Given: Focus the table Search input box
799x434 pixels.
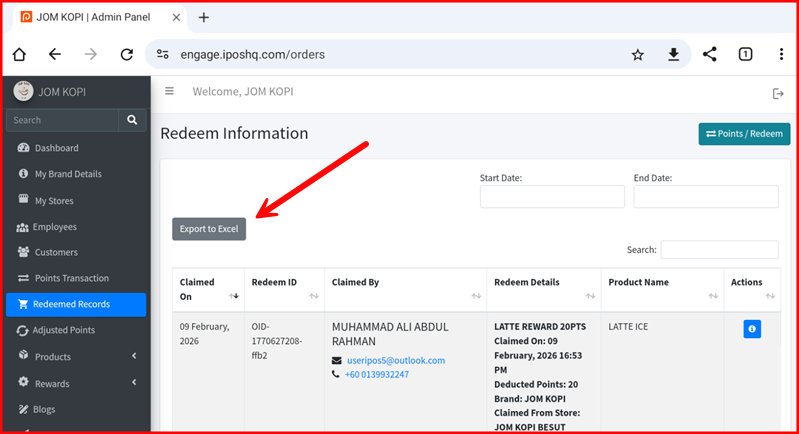Looking at the screenshot, I should pos(719,250).
